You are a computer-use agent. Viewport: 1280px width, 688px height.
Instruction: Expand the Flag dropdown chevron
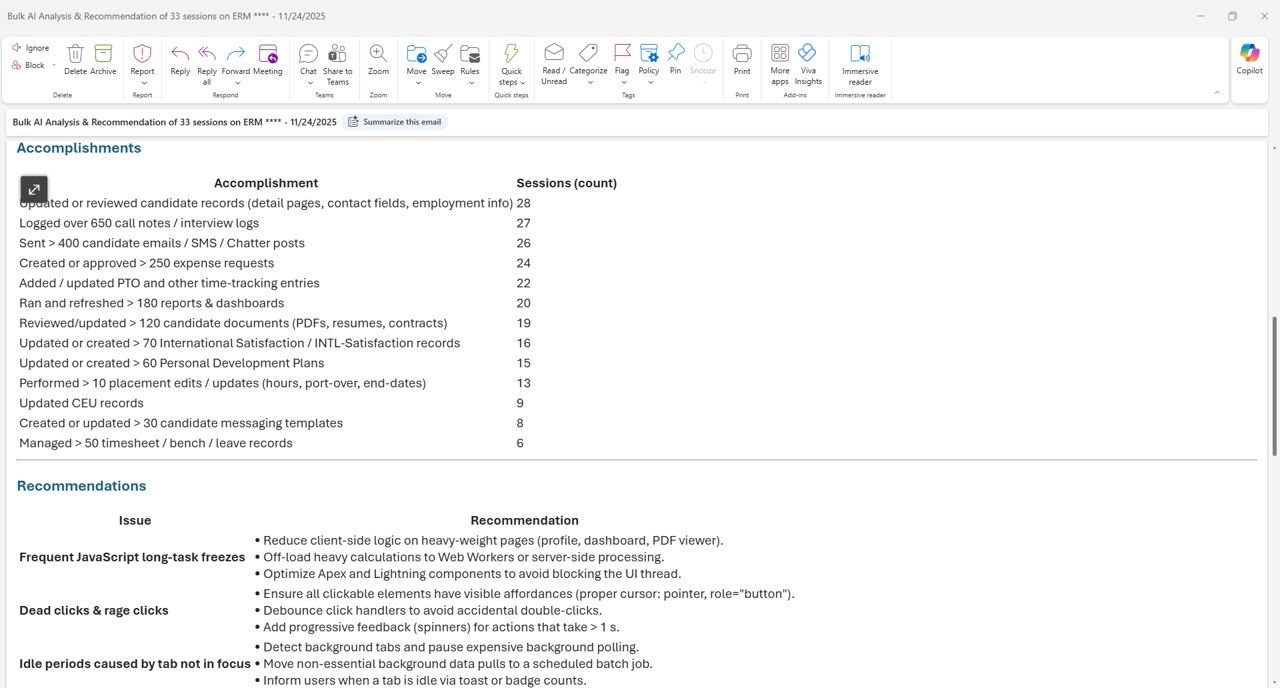622,83
